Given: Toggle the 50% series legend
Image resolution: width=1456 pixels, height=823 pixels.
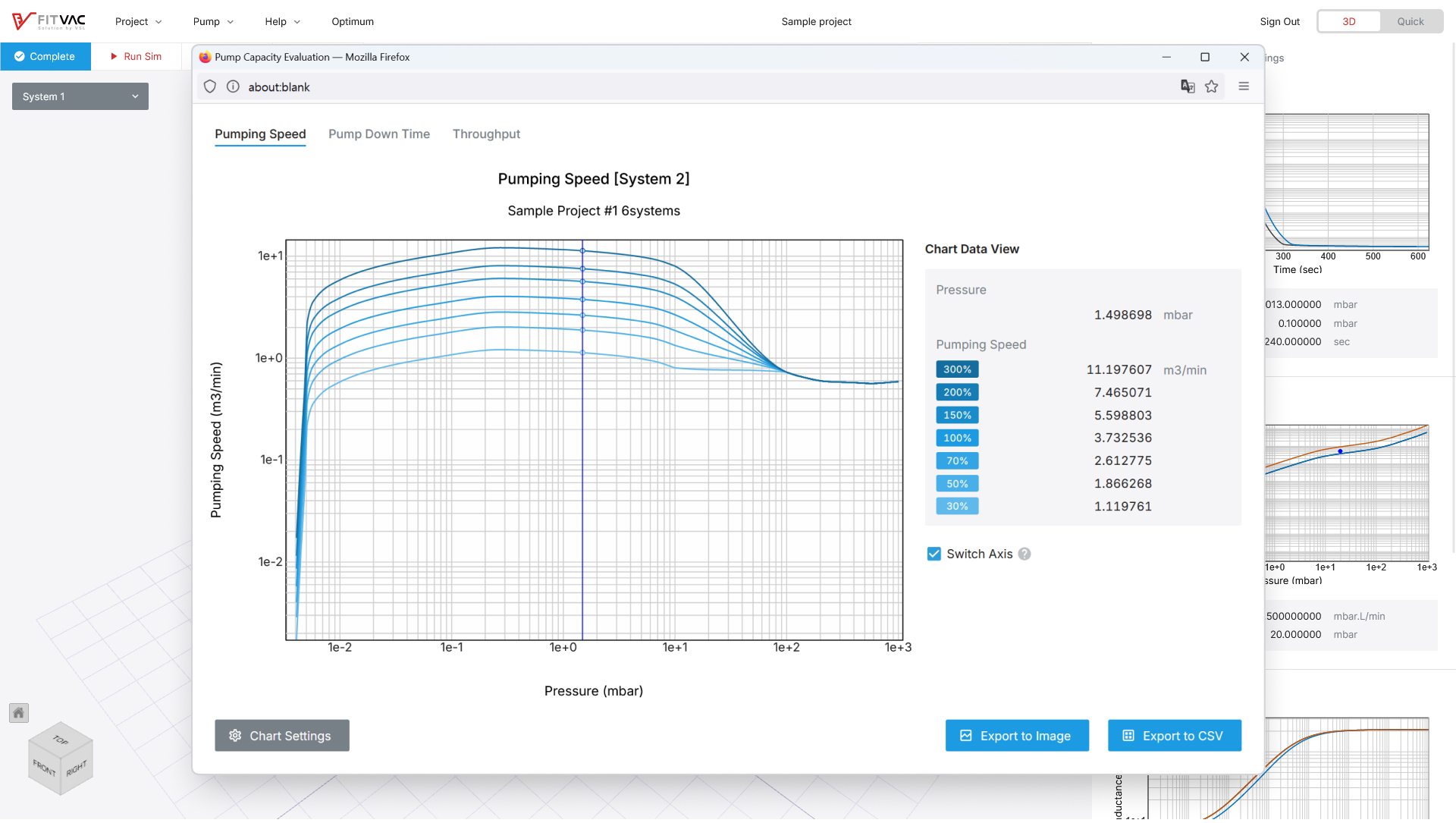Looking at the screenshot, I should [x=957, y=483].
